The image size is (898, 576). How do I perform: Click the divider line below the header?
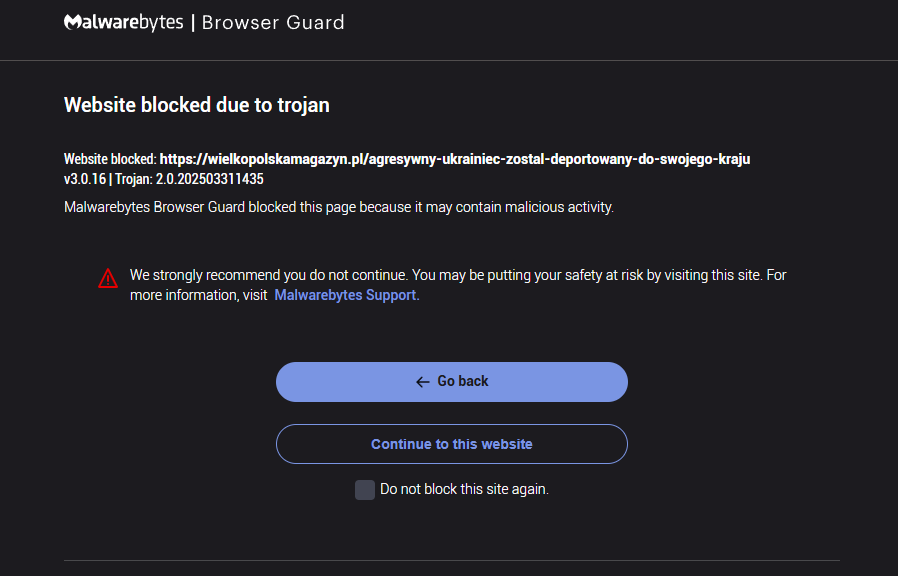point(449,60)
